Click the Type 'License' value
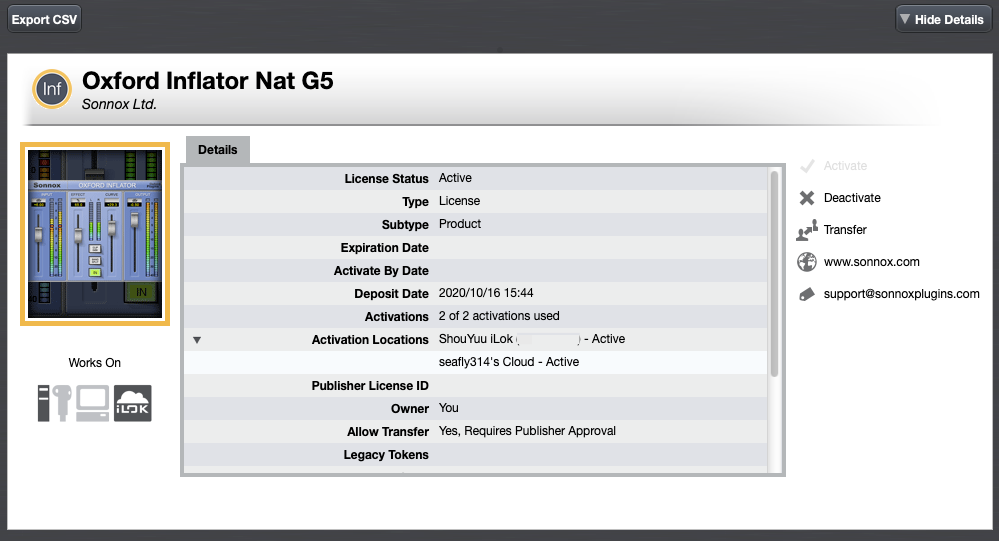The height and width of the screenshot is (541, 999). (459, 201)
